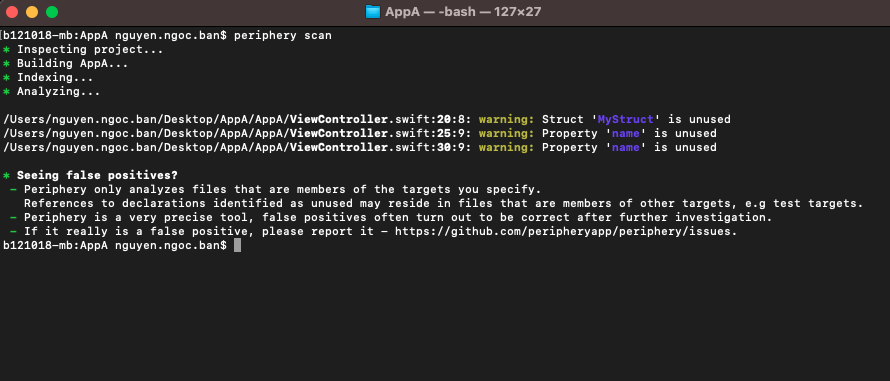Click the 'Indexing...' line
Viewport: 890px width, 381px height.
click(x=54, y=77)
